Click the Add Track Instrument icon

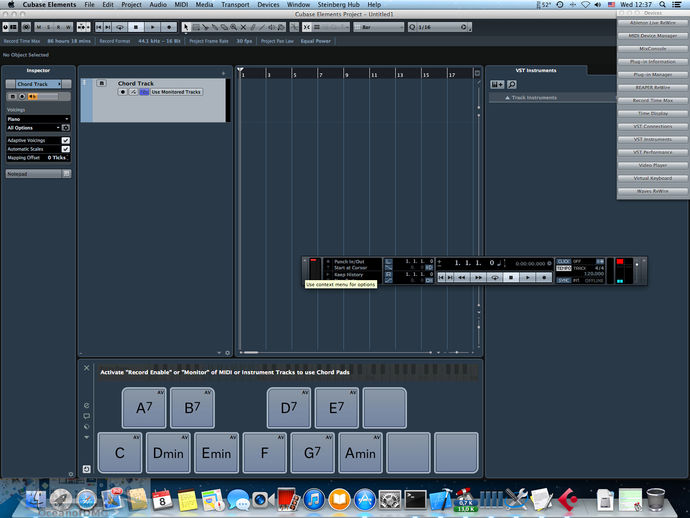coord(497,84)
